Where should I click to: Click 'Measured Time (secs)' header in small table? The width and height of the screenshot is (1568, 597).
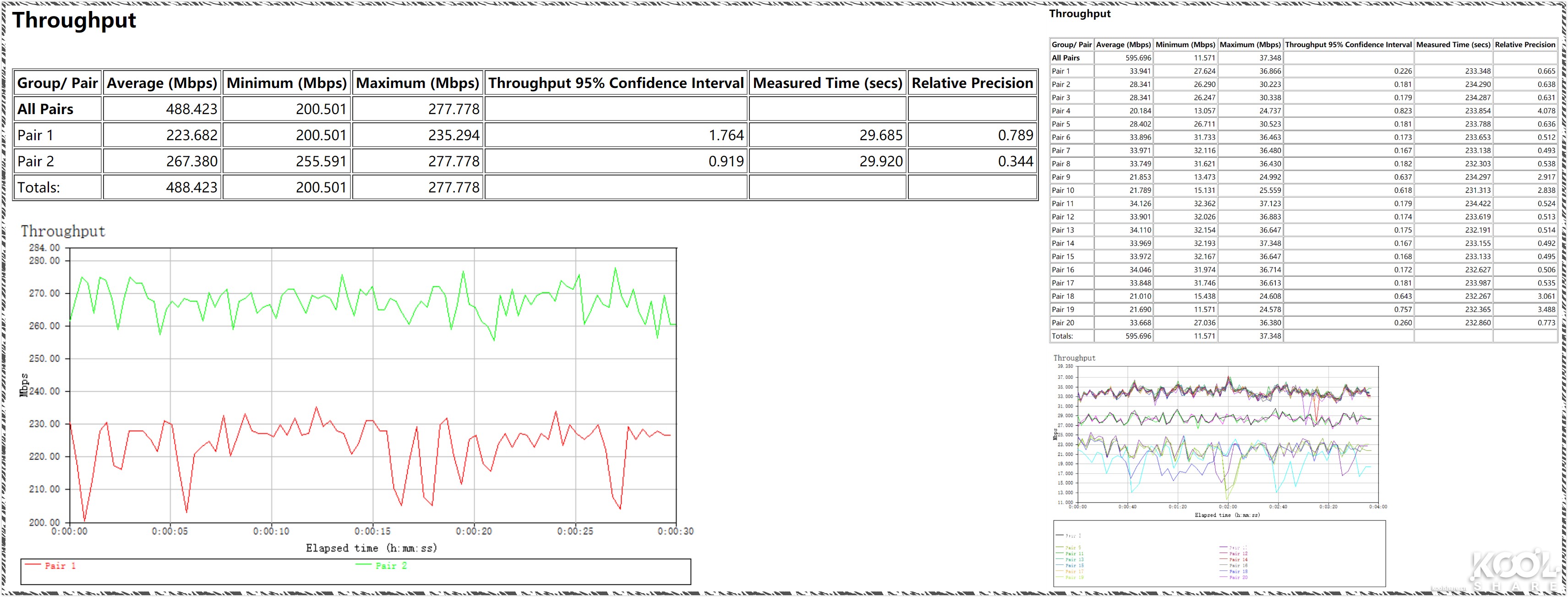[1453, 44]
